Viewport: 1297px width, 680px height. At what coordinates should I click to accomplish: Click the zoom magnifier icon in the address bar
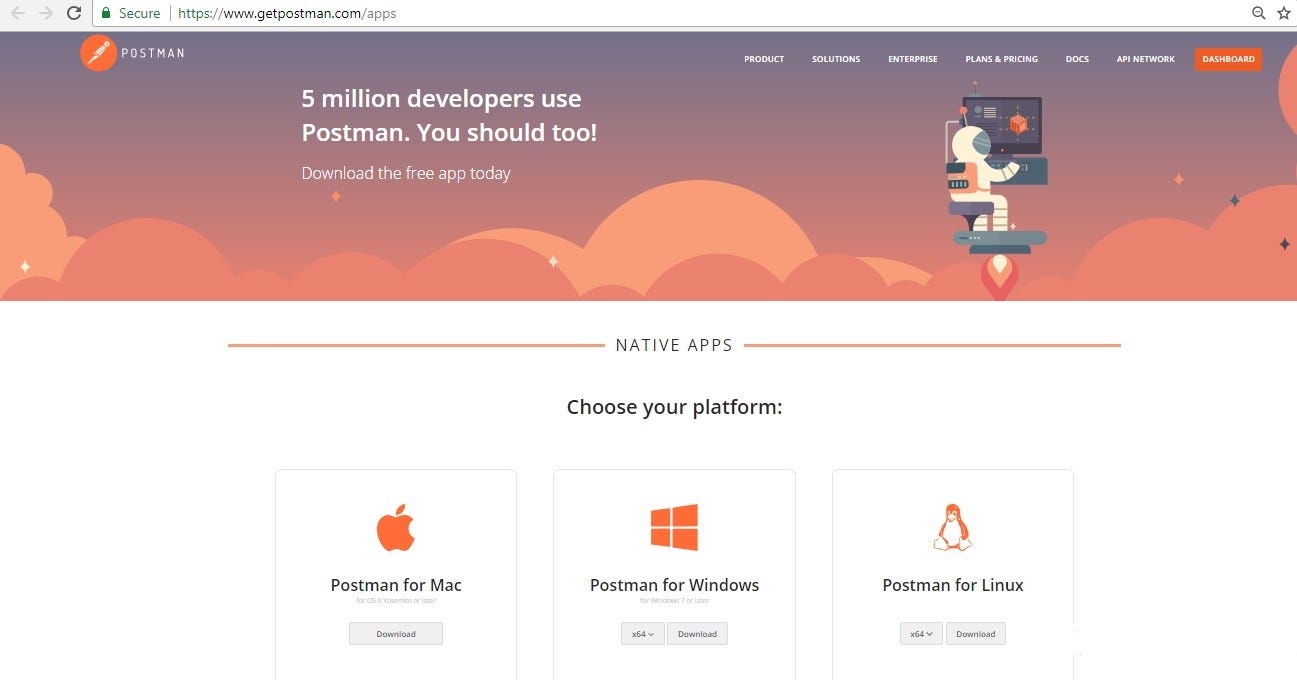[1258, 13]
